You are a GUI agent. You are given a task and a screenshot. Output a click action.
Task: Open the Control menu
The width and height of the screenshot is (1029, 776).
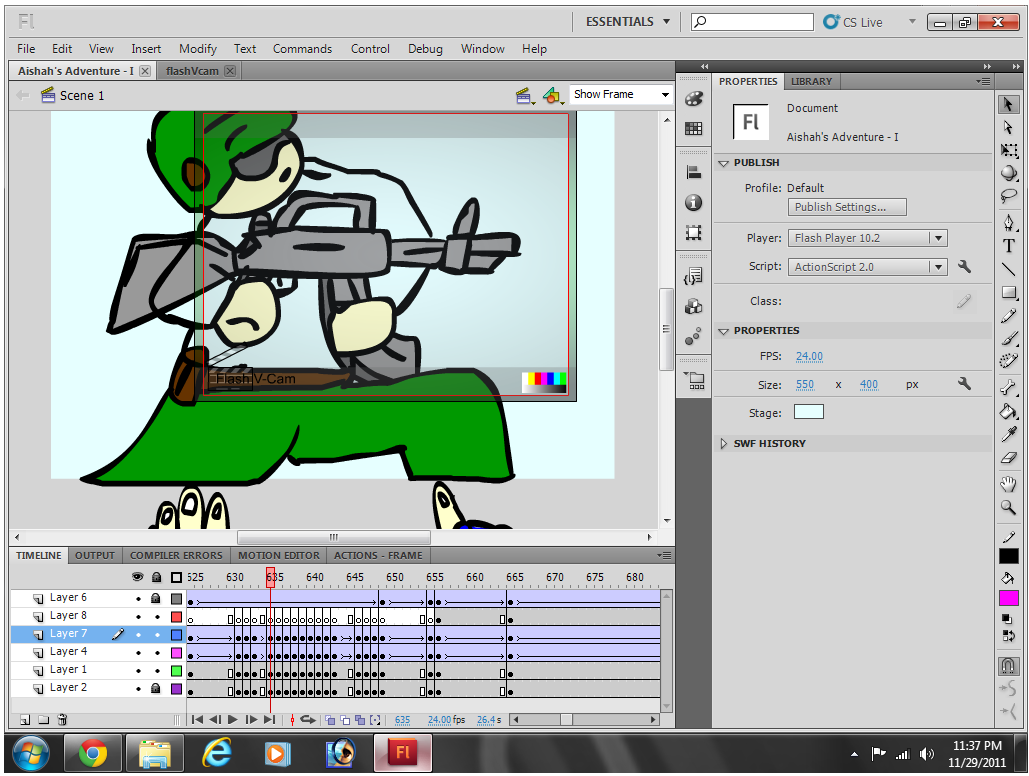click(x=370, y=49)
